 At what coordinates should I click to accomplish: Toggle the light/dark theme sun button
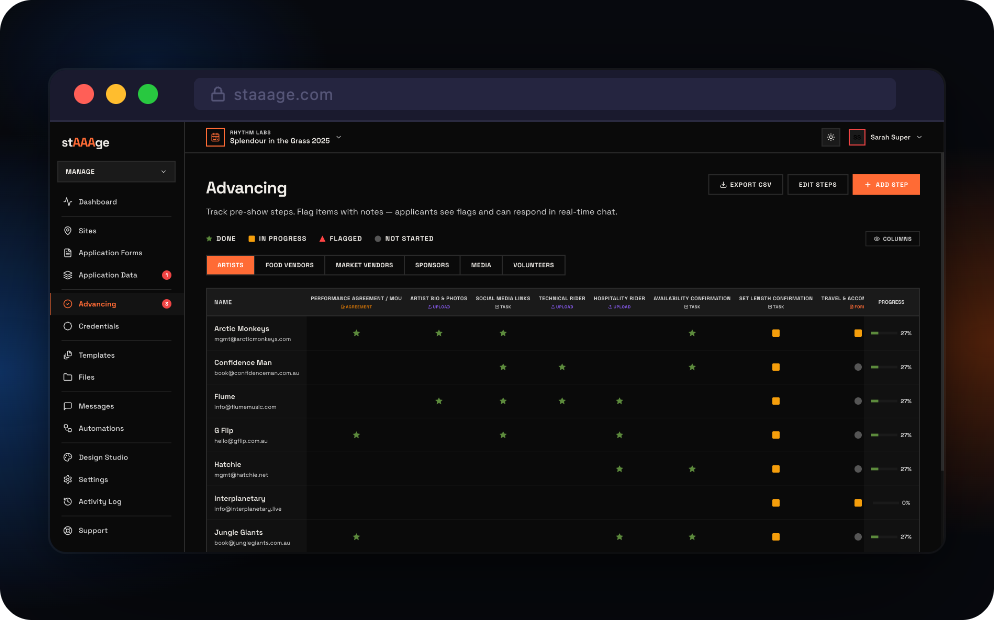(830, 137)
